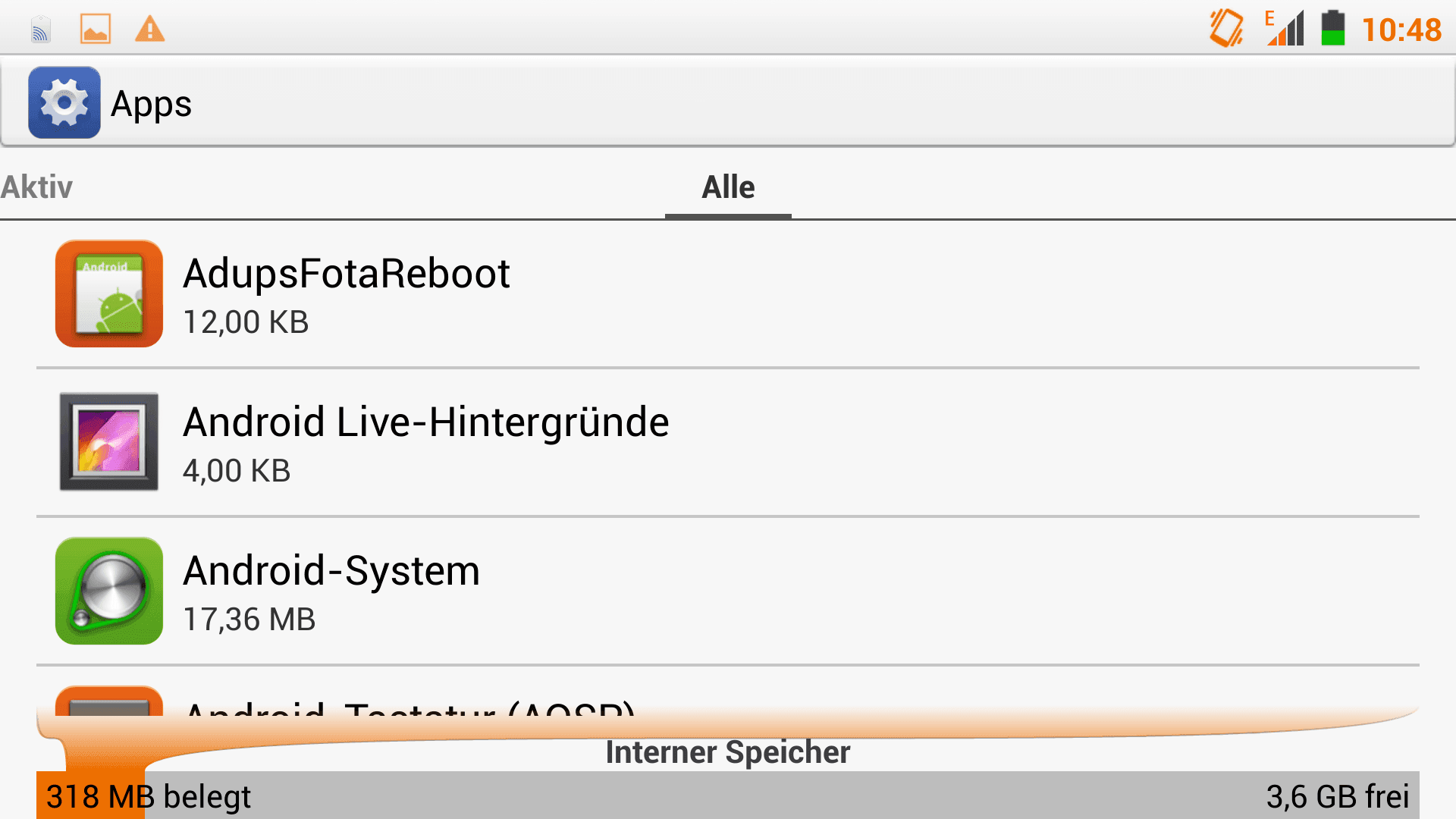Screen dimensions: 1456x819
Task: Tap the Android Live-Hintergründe wallpaper icon
Action: point(109,442)
